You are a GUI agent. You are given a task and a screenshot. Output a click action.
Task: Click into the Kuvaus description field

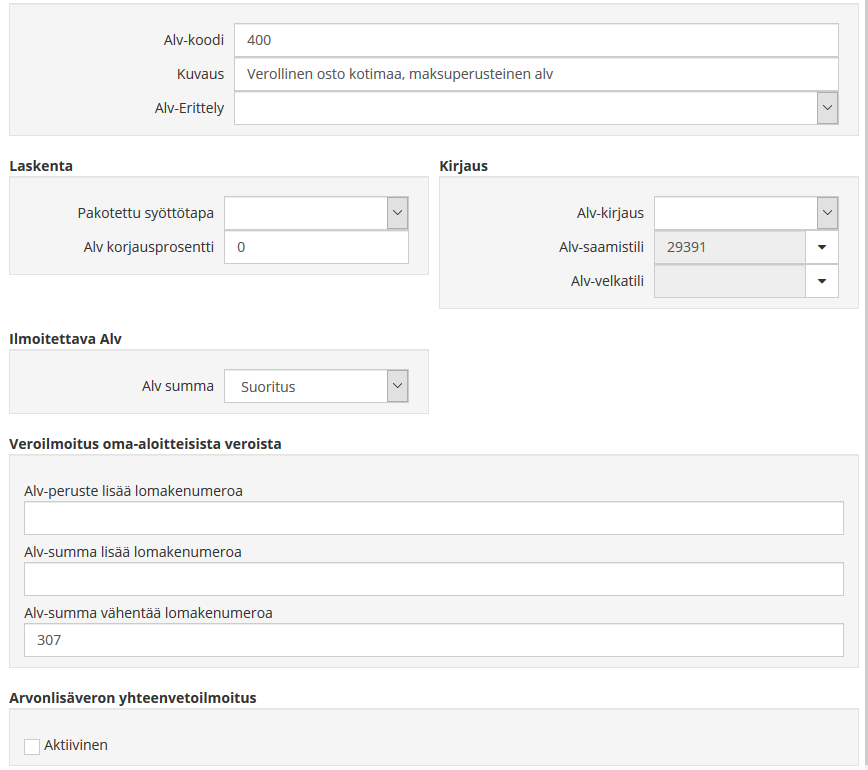point(535,74)
